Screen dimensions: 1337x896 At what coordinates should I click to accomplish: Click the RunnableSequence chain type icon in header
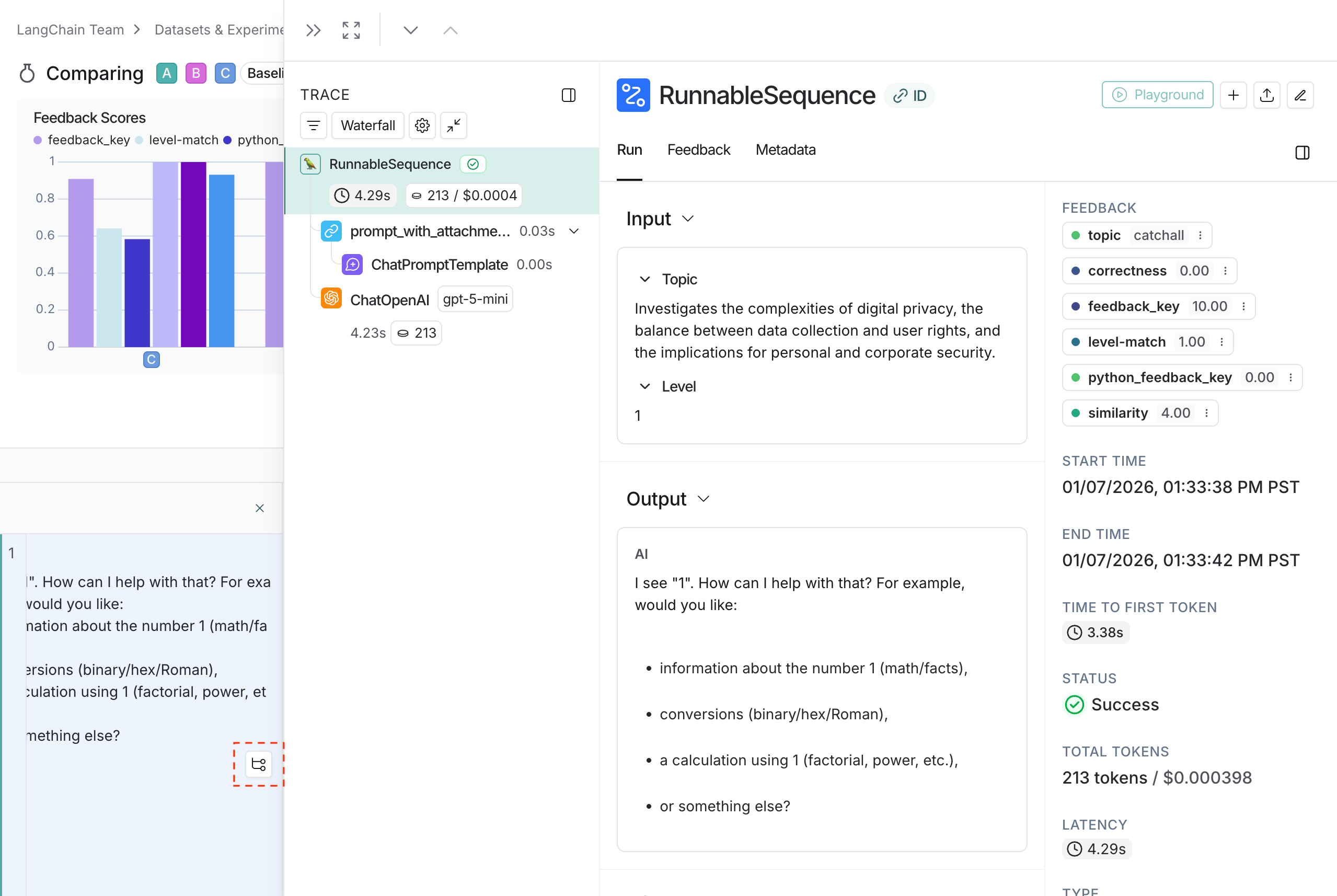pos(633,95)
